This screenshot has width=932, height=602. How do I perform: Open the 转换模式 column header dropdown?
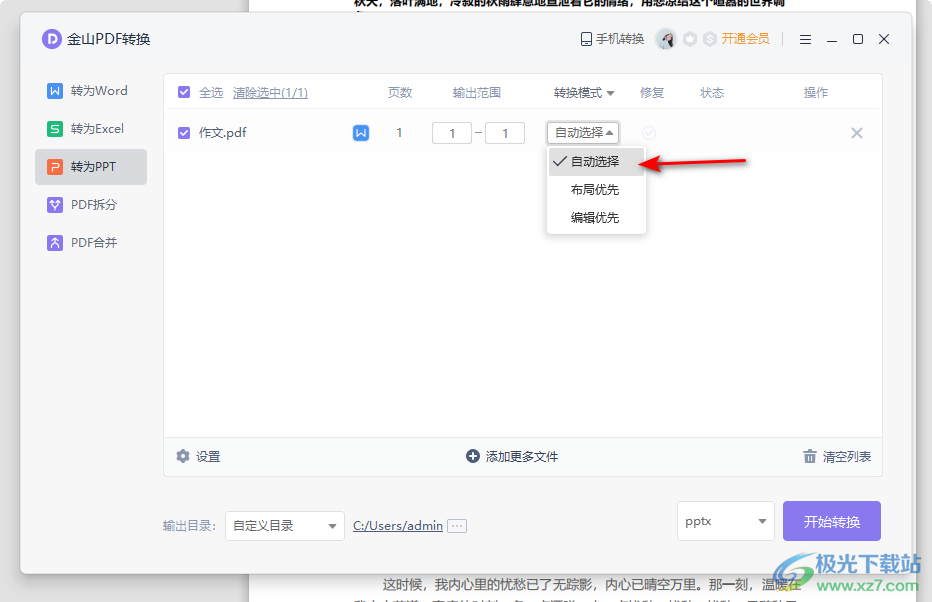[x=584, y=93]
